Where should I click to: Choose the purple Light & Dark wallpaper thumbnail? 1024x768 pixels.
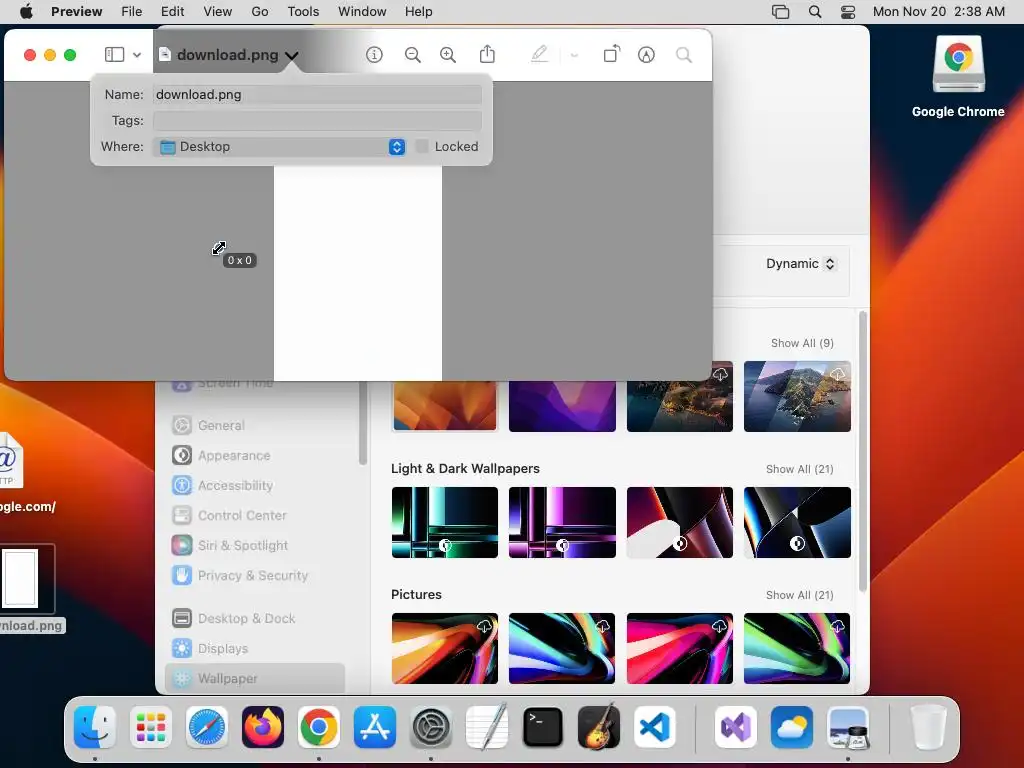pyautogui.click(x=562, y=522)
